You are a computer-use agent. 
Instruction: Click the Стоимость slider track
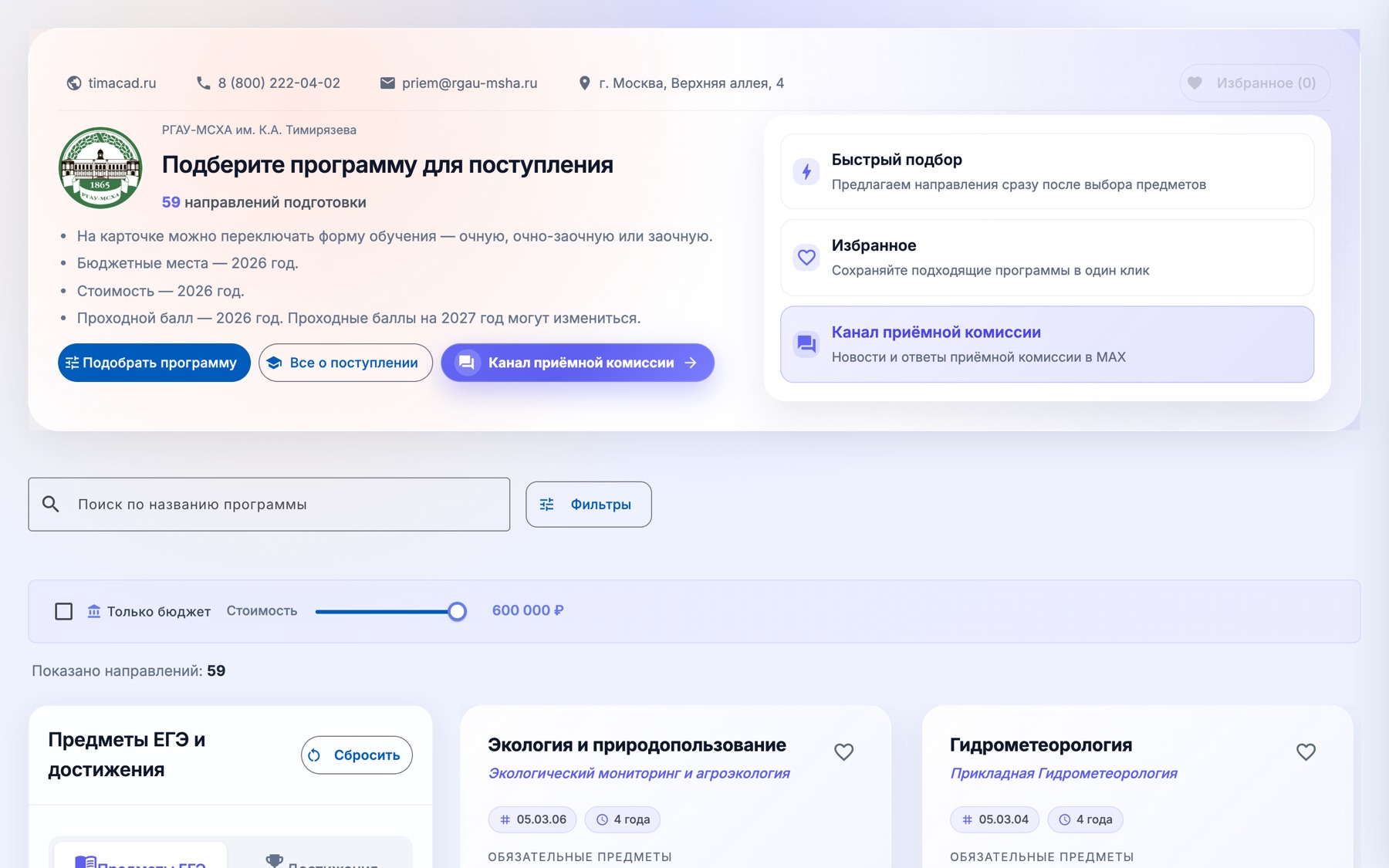pos(386,611)
